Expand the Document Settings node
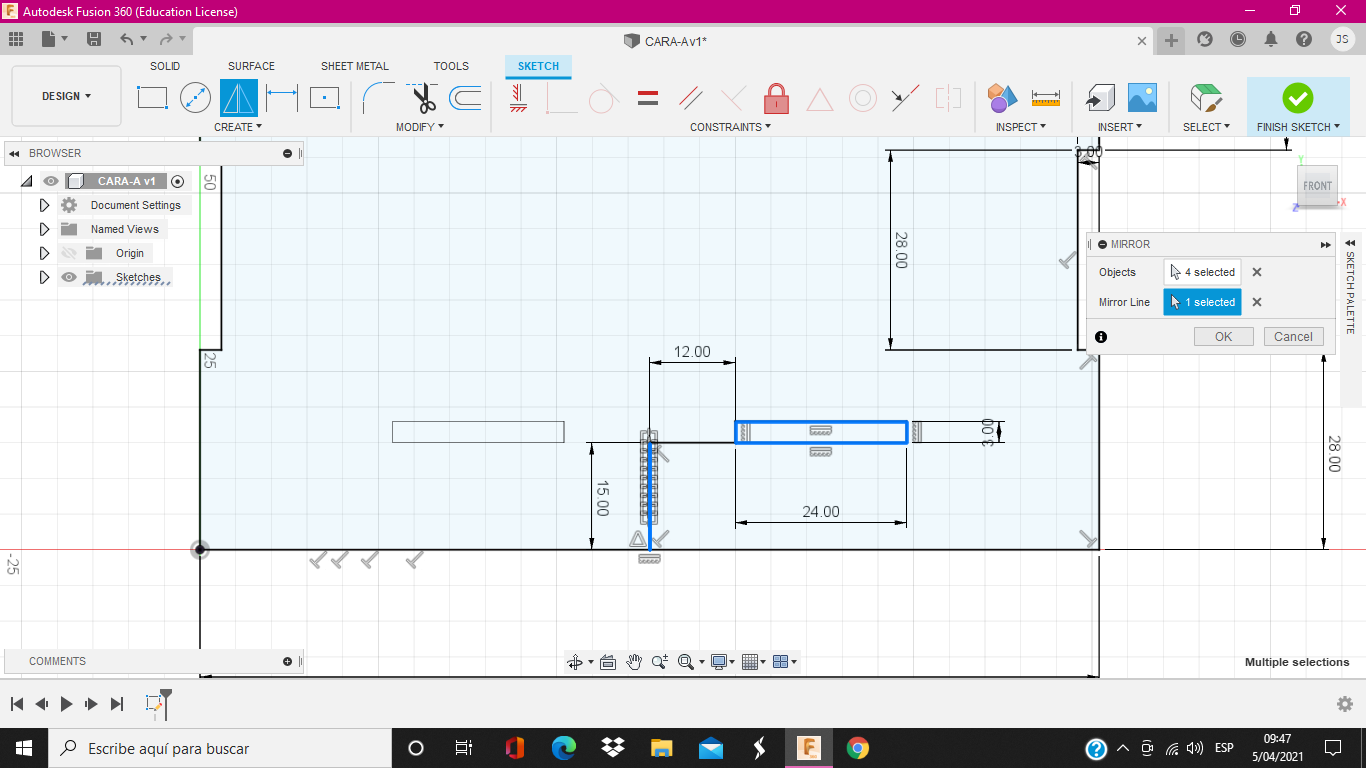Image resolution: width=1366 pixels, height=768 pixels. coord(44,205)
